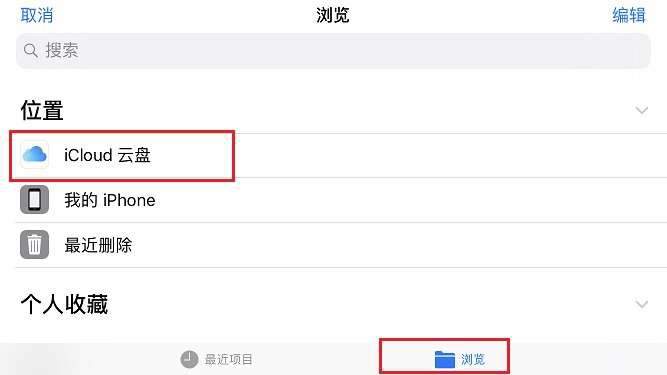The width and height of the screenshot is (667, 375).
Task: Open the iCloud 云盘 cloud icon
Action: click(x=34, y=155)
